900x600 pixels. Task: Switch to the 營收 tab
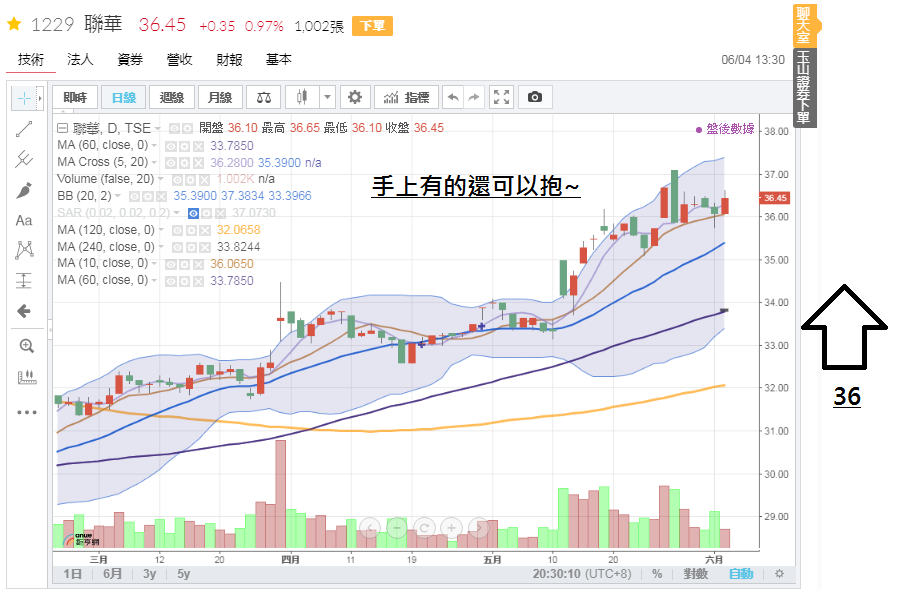click(179, 59)
